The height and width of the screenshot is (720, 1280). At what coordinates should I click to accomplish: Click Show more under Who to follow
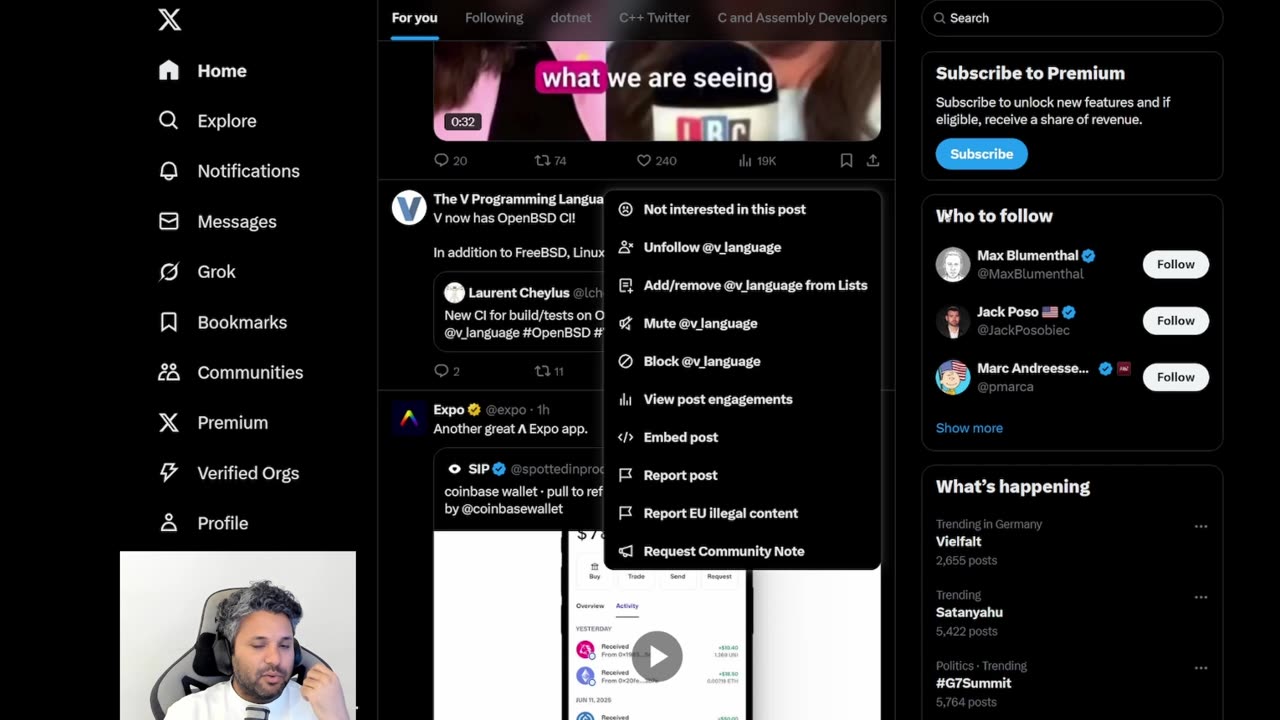(969, 428)
